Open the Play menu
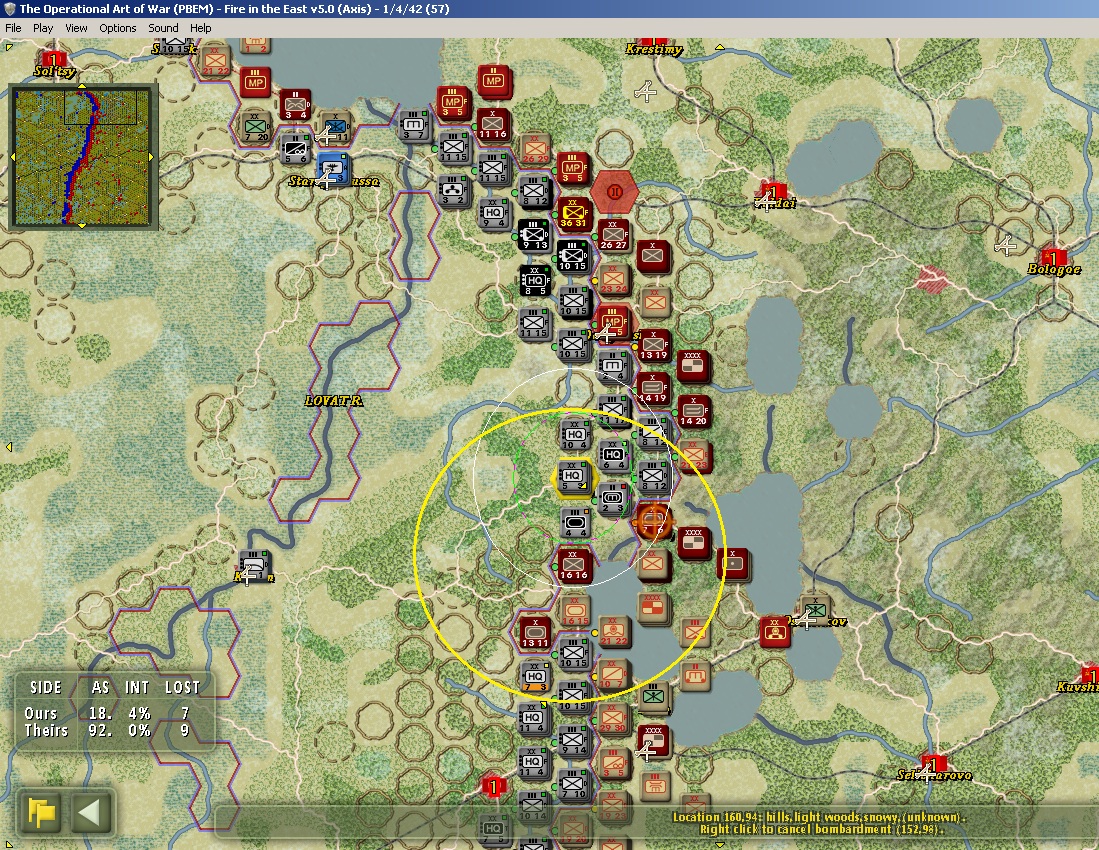 coord(43,28)
